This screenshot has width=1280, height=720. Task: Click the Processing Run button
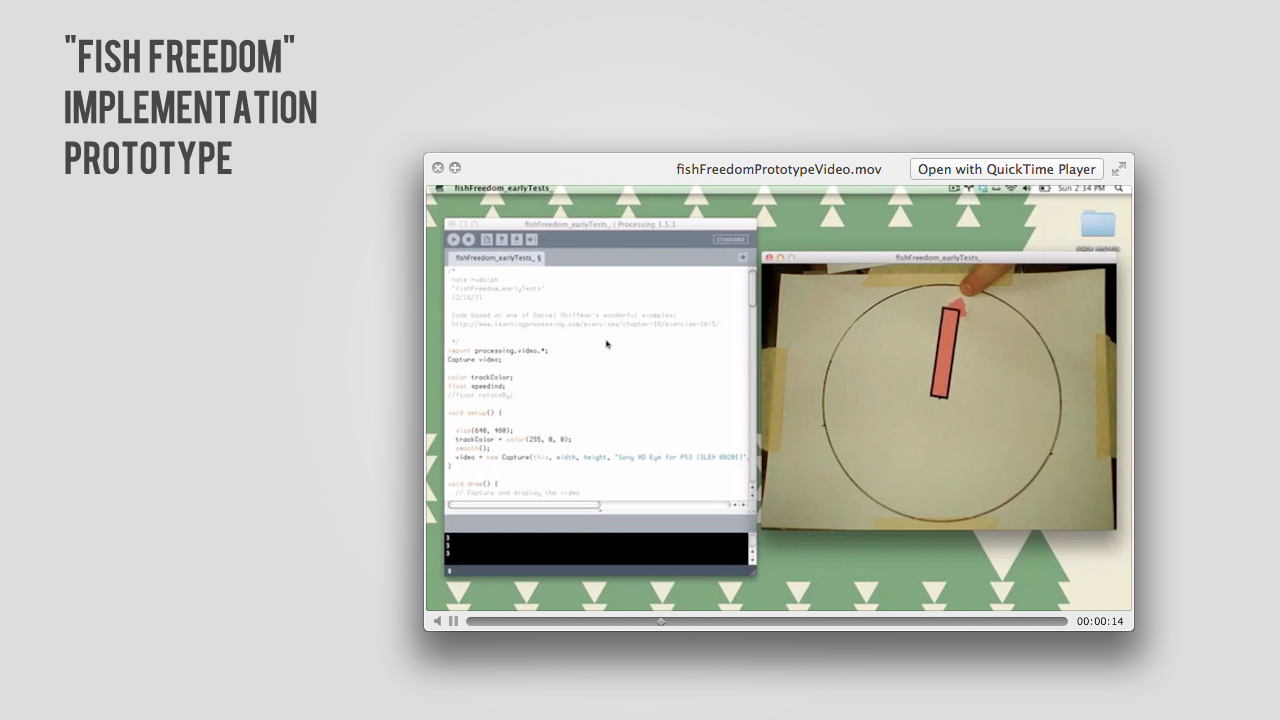tap(453, 240)
